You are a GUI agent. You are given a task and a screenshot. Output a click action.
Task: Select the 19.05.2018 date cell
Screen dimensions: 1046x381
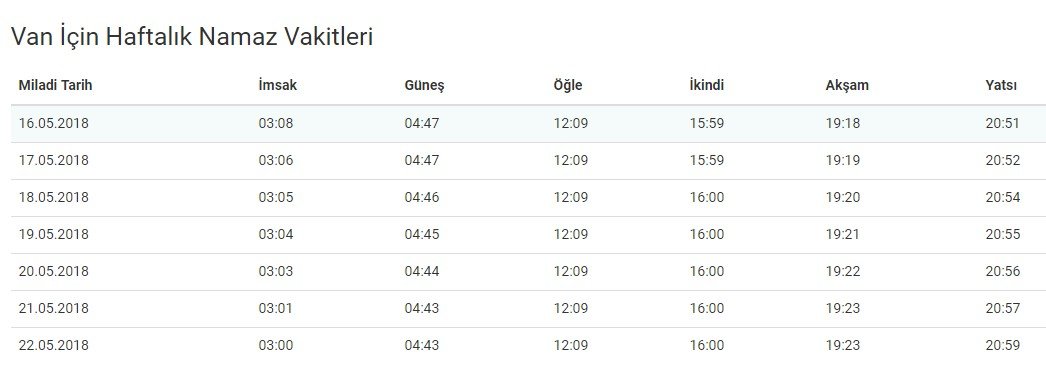tap(53, 235)
